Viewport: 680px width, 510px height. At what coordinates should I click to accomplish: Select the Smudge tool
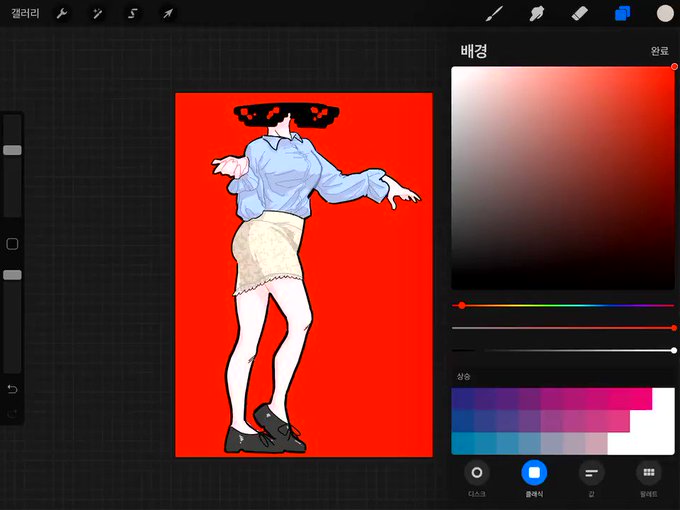[537, 13]
